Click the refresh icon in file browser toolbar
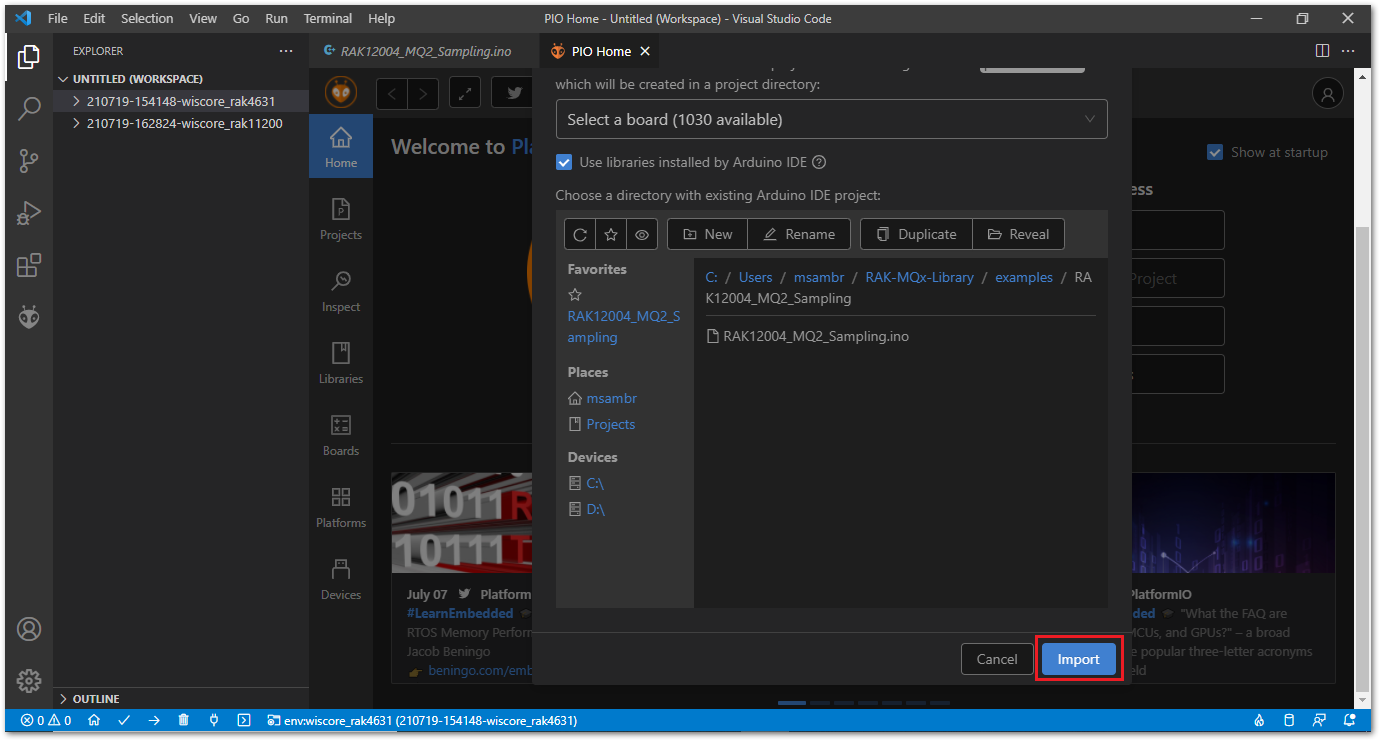The height and width of the screenshot is (741, 1380). click(x=580, y=234)
